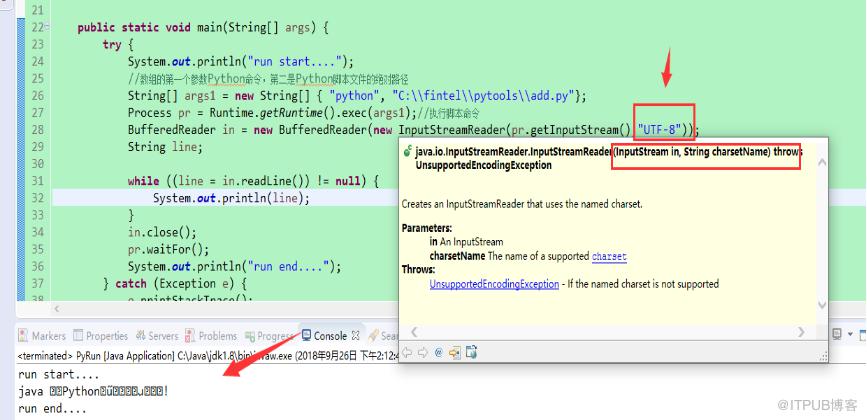Click line number 32 in the gutter
Screen dimensions: 867x420
(38, 198)
